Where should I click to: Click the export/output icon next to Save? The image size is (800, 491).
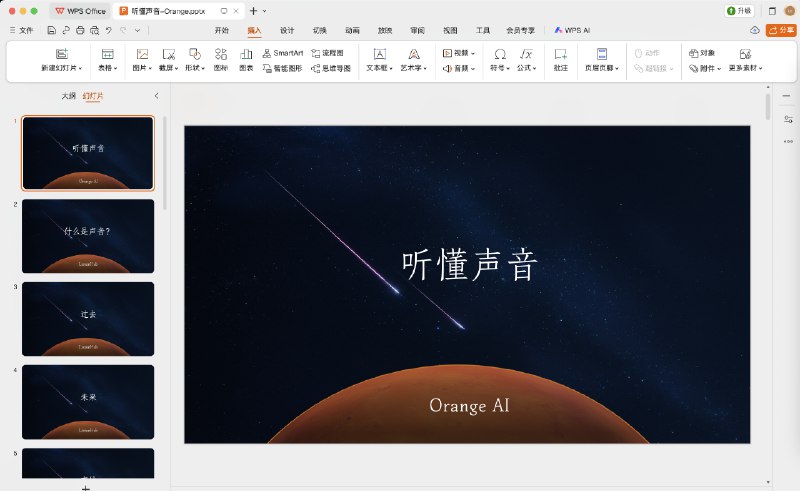[66, 31]
